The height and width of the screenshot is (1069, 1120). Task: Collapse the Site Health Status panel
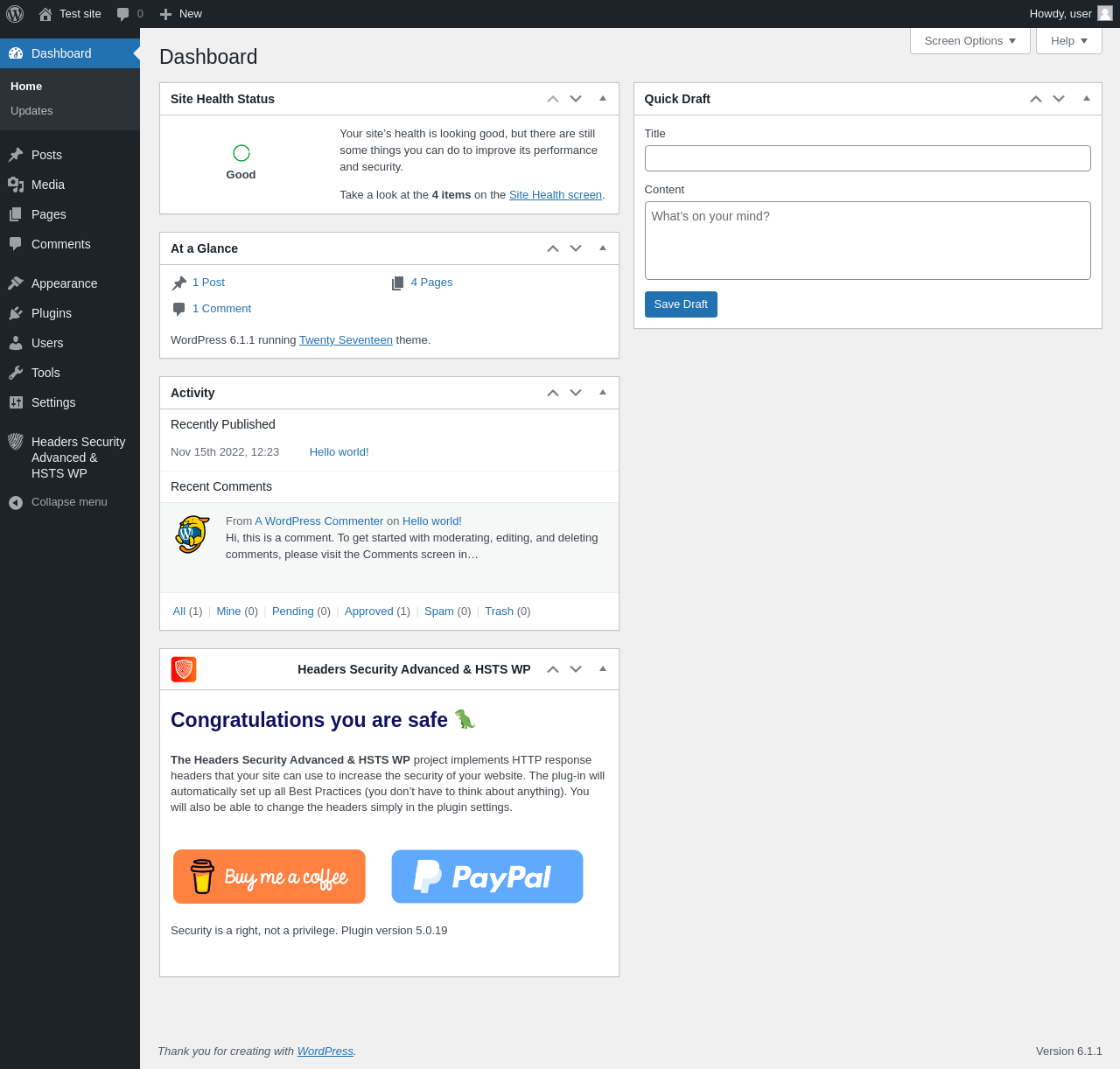603,99
